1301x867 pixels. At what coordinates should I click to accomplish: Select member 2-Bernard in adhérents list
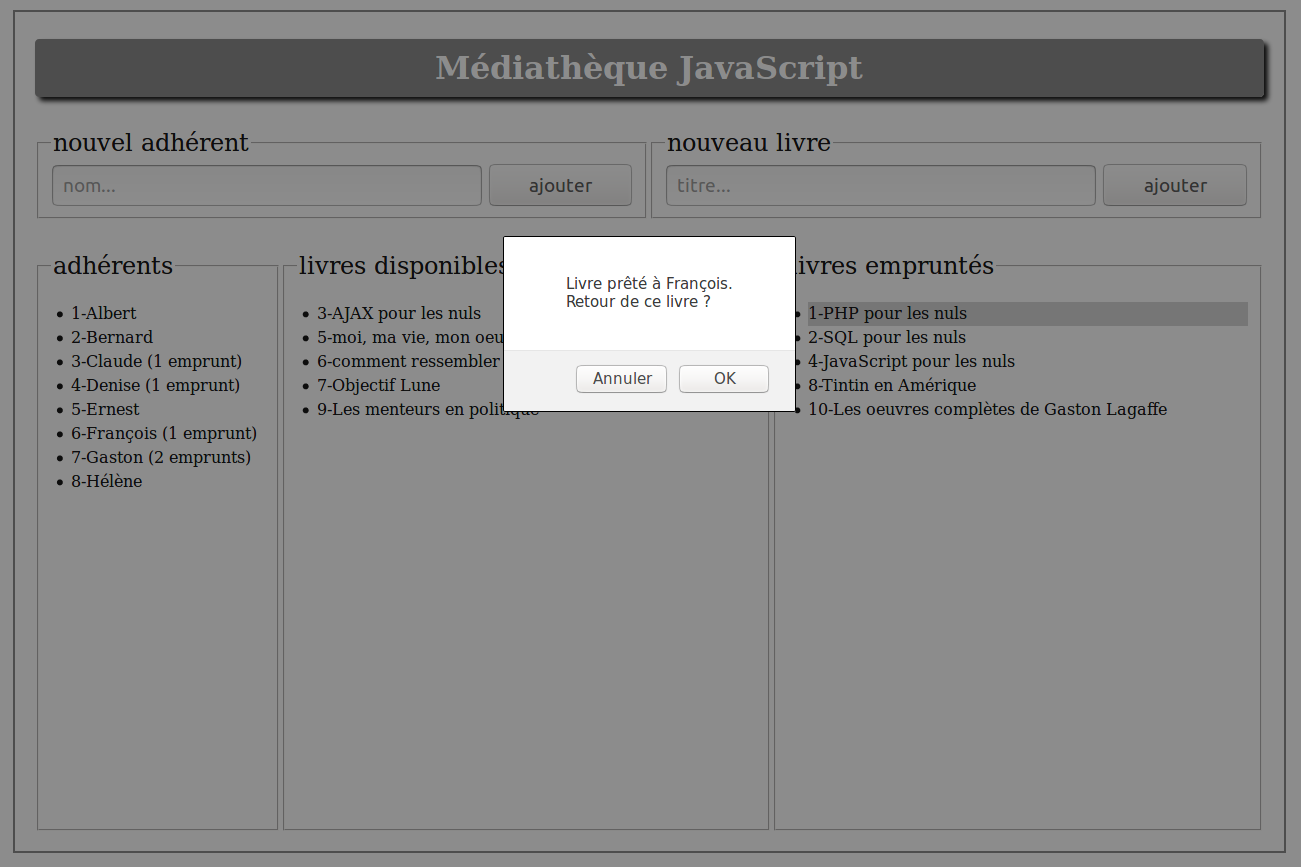click(112, 338)
